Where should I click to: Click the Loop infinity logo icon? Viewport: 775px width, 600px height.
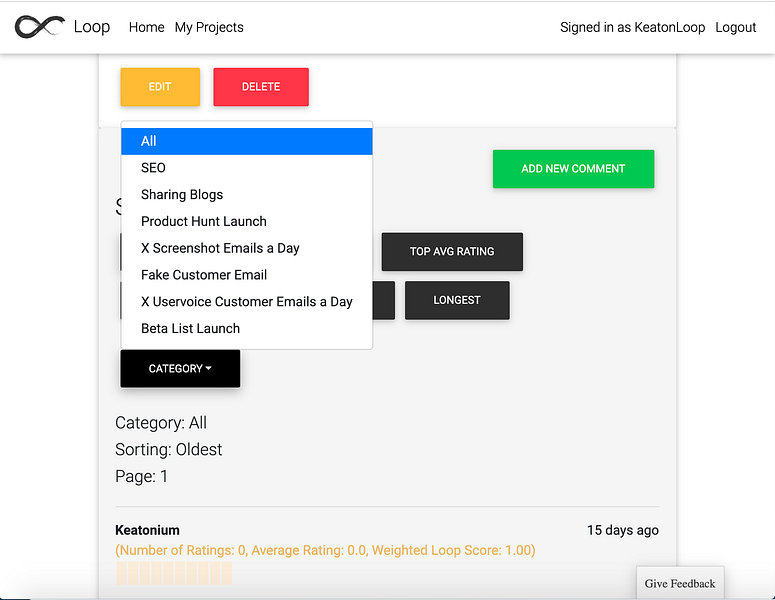40,27
